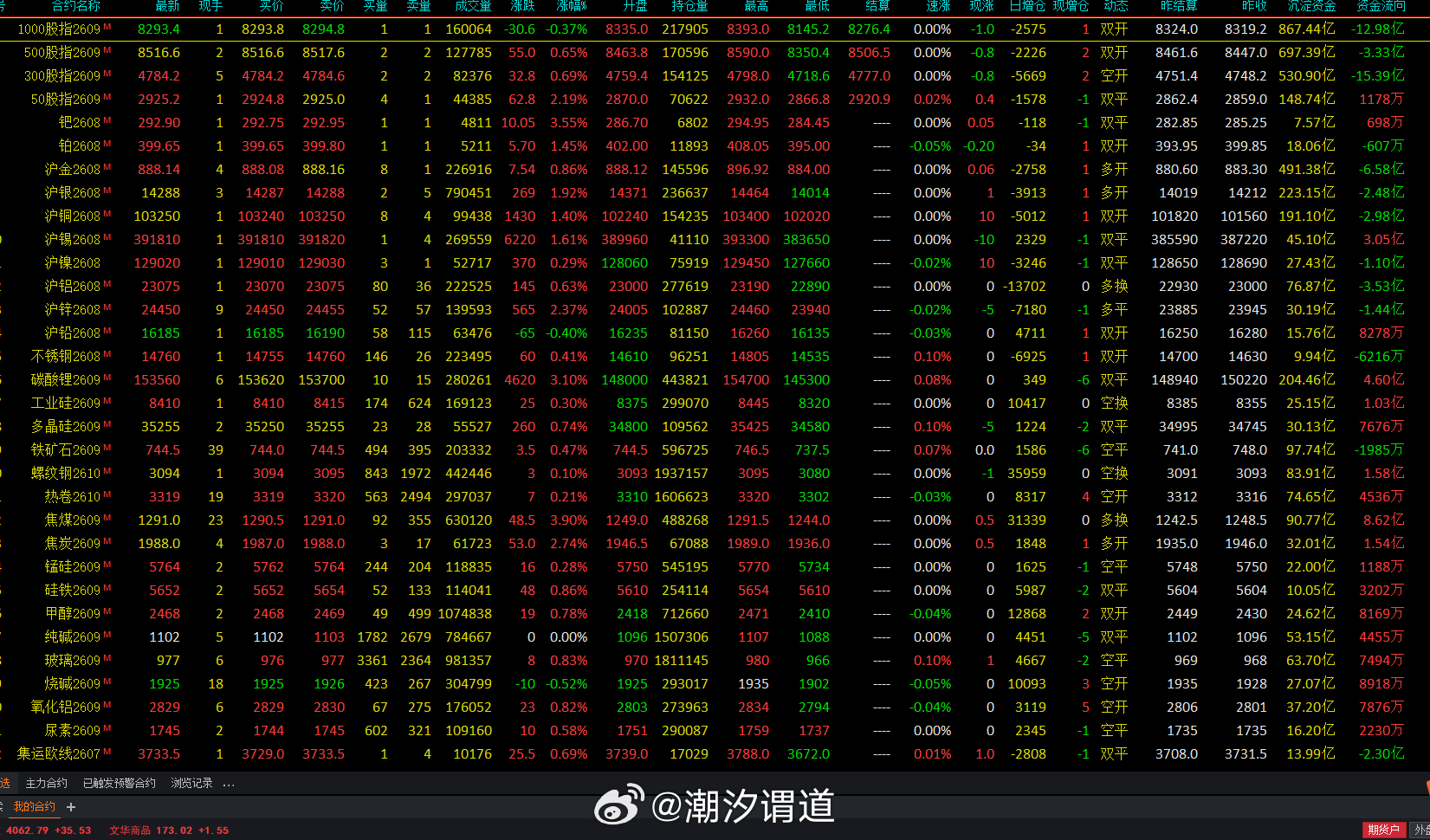
Task: Select the 沪铅2608 contract name
Action: [x=73, y=333]
